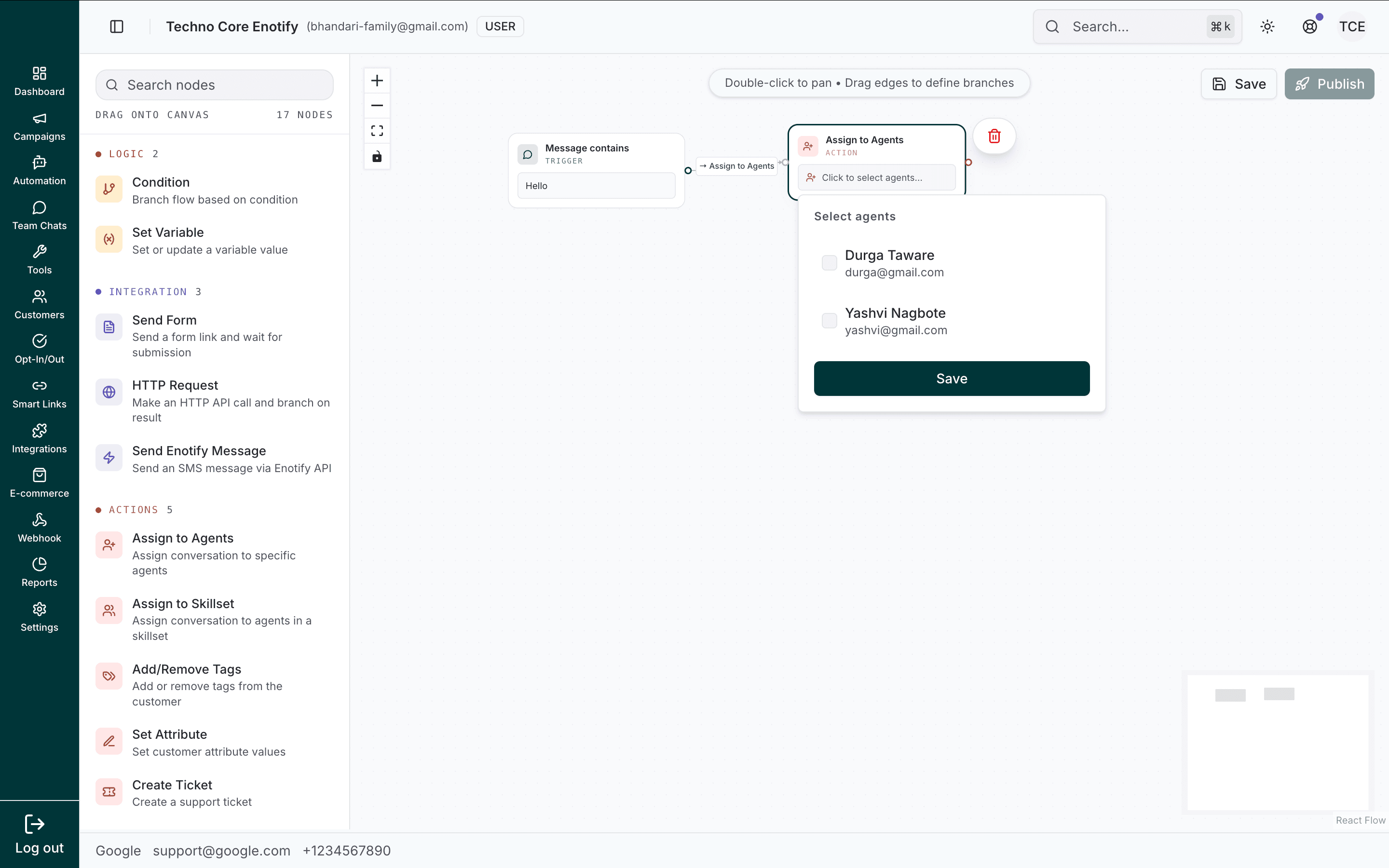Viewport: 1389px width, 868px height.
Task: Select the Assign to Skillset icon
Action: coord(109,611)
